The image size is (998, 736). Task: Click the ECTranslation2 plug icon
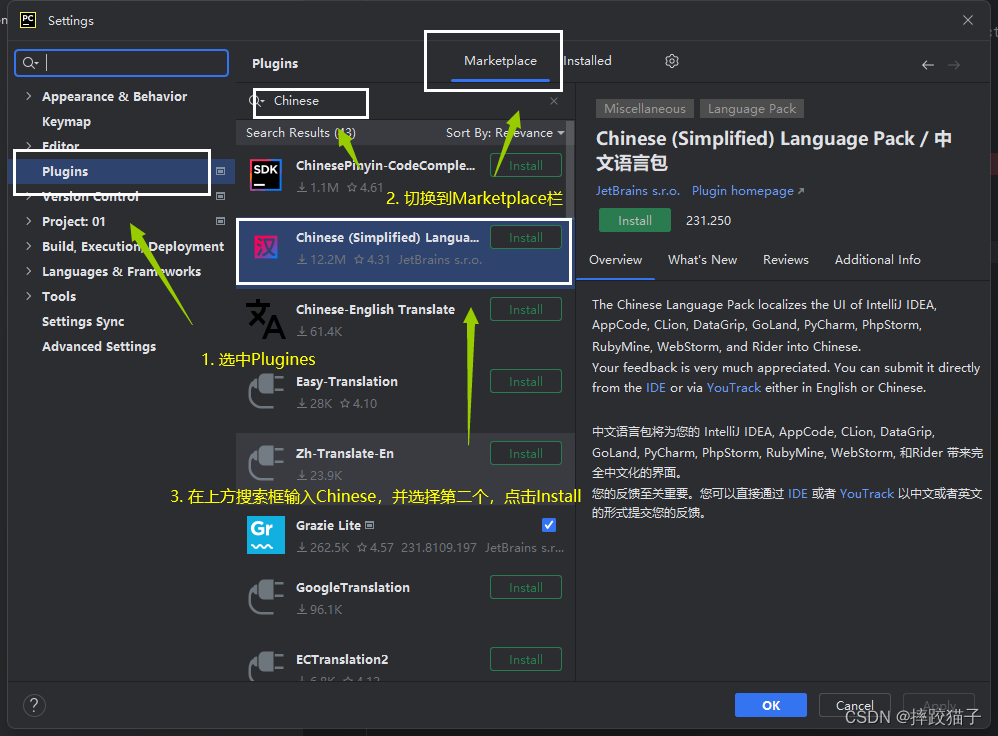pyautogui.click(x=266, y=666)
